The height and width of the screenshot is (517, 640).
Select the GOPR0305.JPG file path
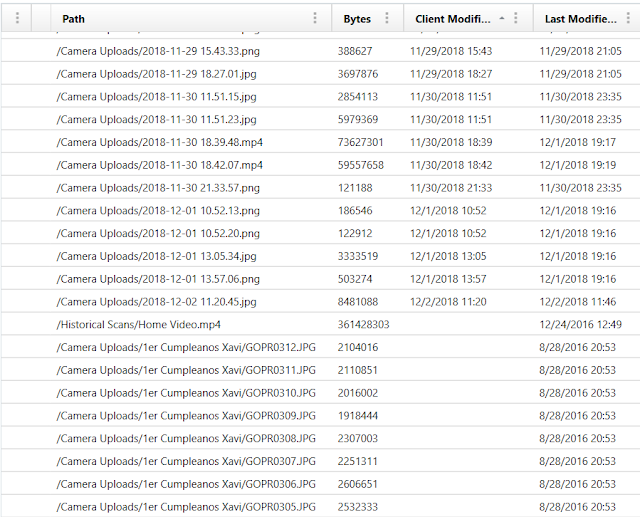click(x=186, y=507)
